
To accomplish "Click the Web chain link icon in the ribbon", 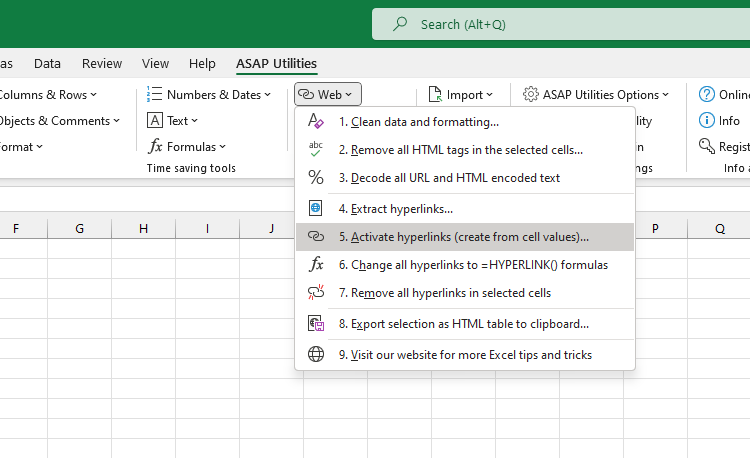I will [306, 94].
